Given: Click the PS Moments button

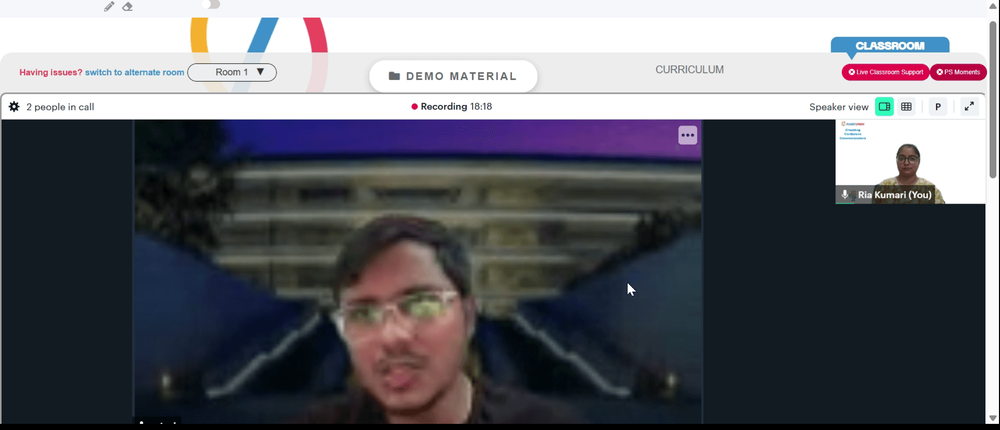Looking at the screenshot, I should point(958,72).
